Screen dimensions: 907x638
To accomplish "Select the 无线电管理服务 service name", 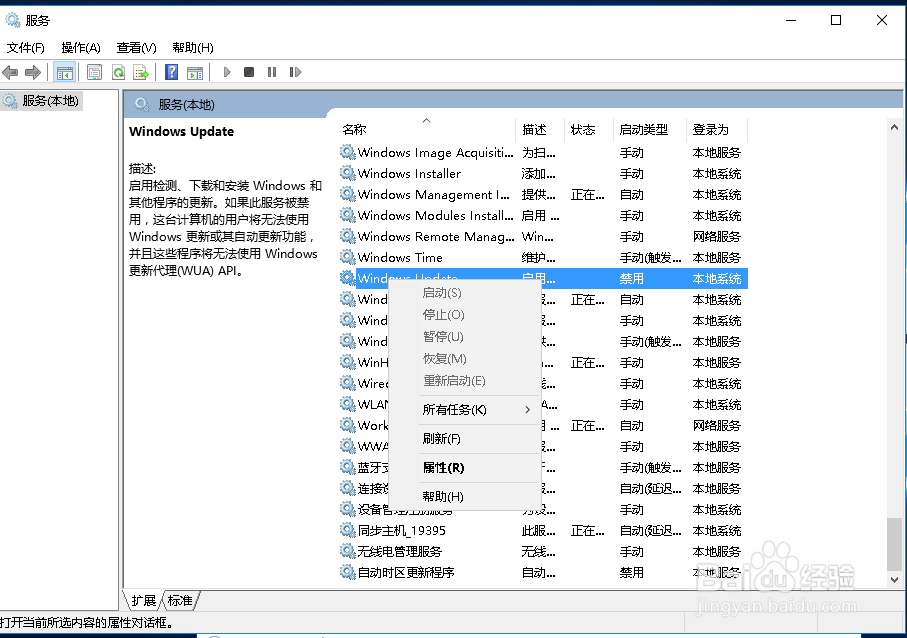I will pyautogui.click(x=400, y=551).
